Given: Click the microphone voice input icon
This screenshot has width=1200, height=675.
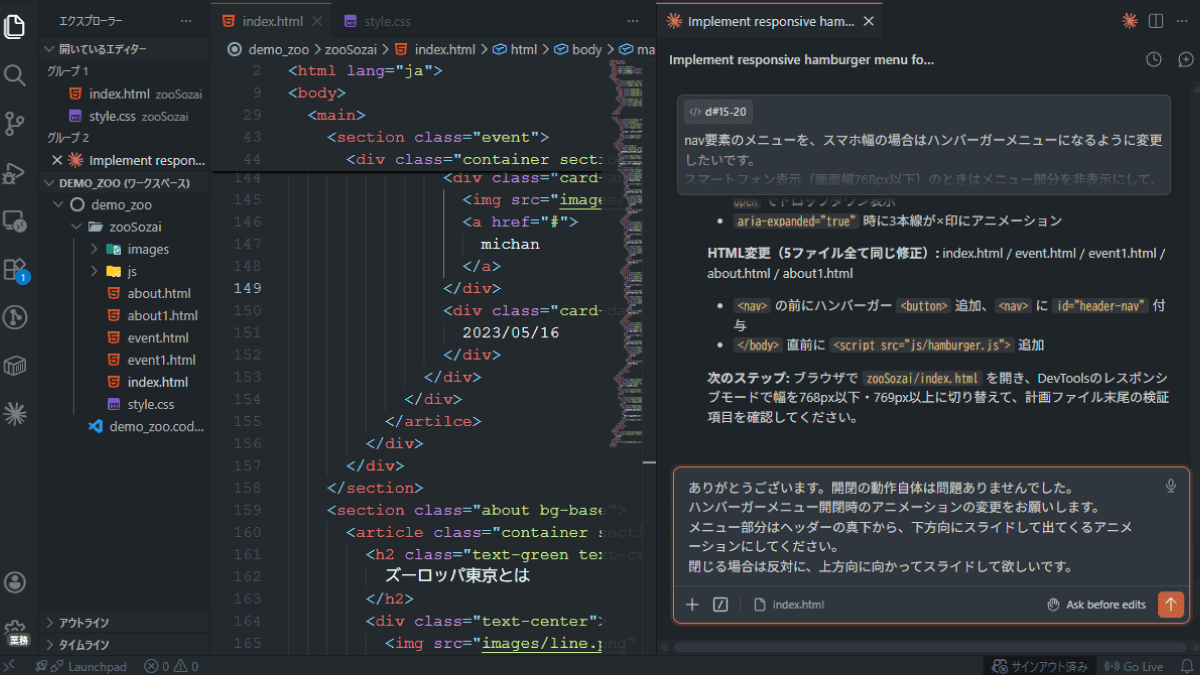Looking at the screenshot, I should [1171, 486].
